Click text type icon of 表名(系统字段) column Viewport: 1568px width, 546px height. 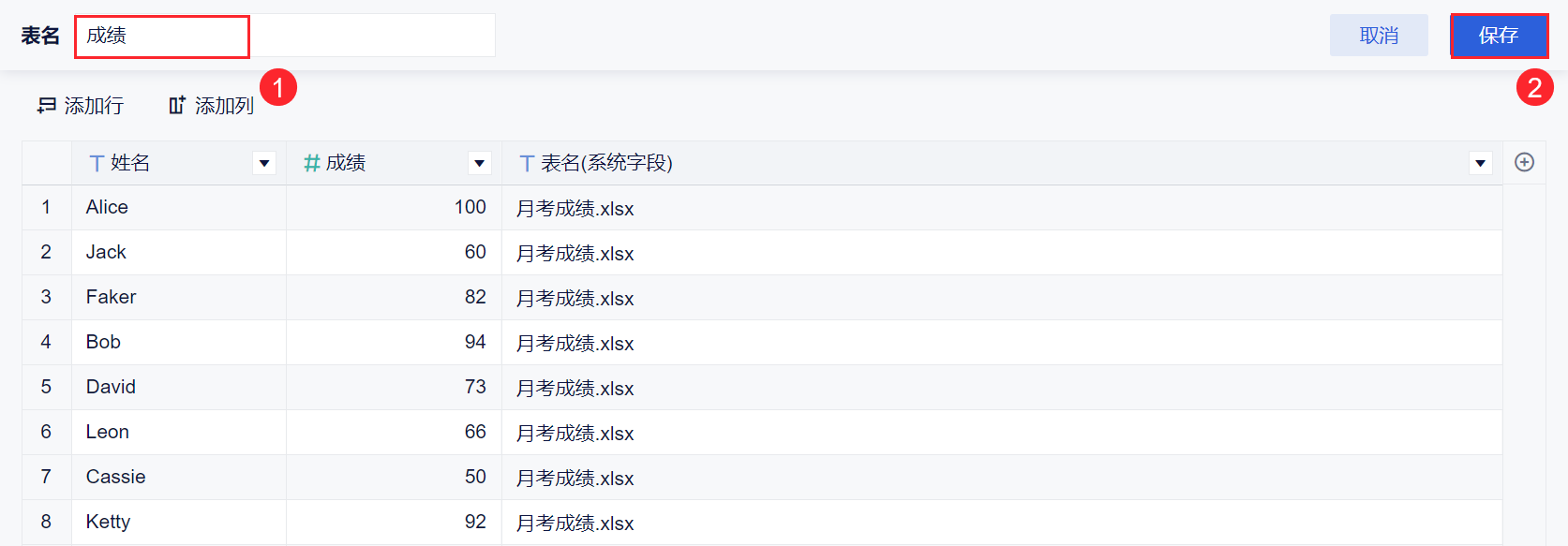(527, 164)
